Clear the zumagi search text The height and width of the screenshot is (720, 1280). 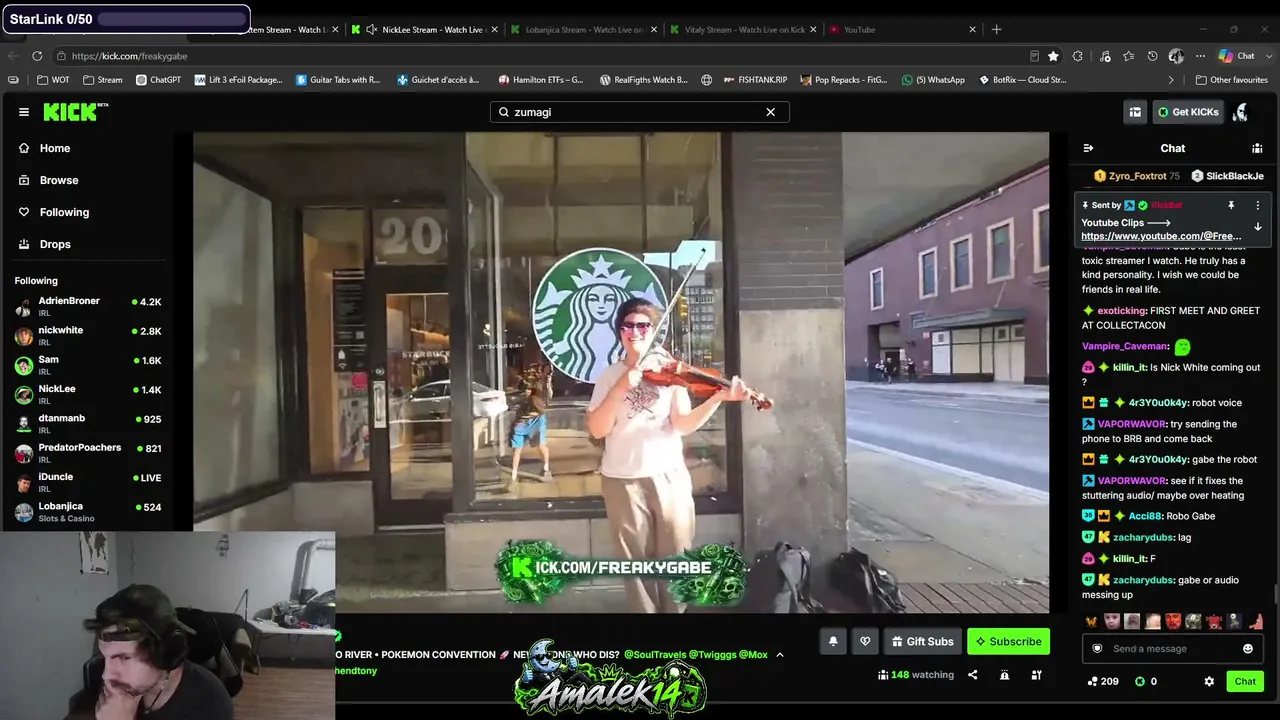tap(770, 112)
